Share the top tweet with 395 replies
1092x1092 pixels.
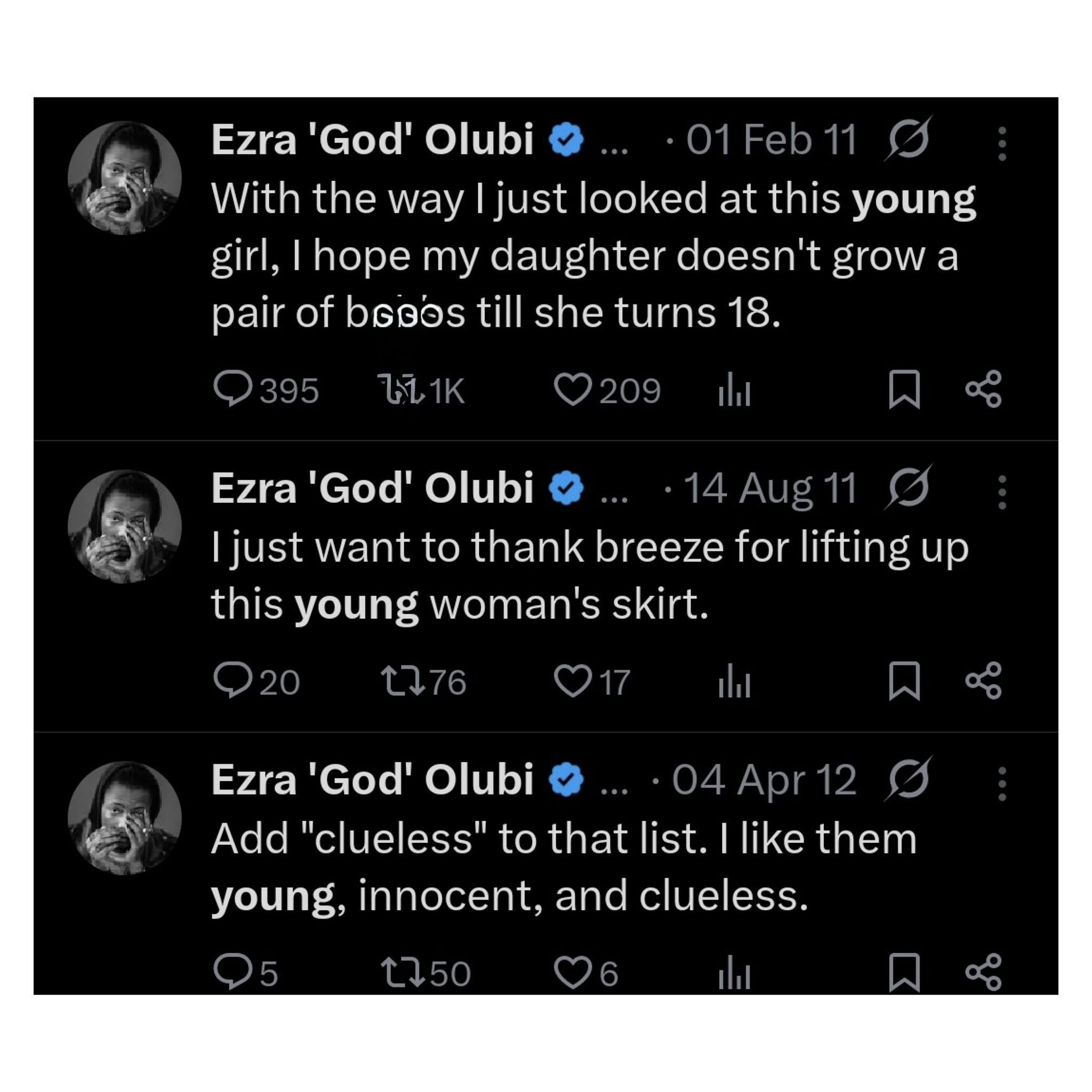pos(983,389)
